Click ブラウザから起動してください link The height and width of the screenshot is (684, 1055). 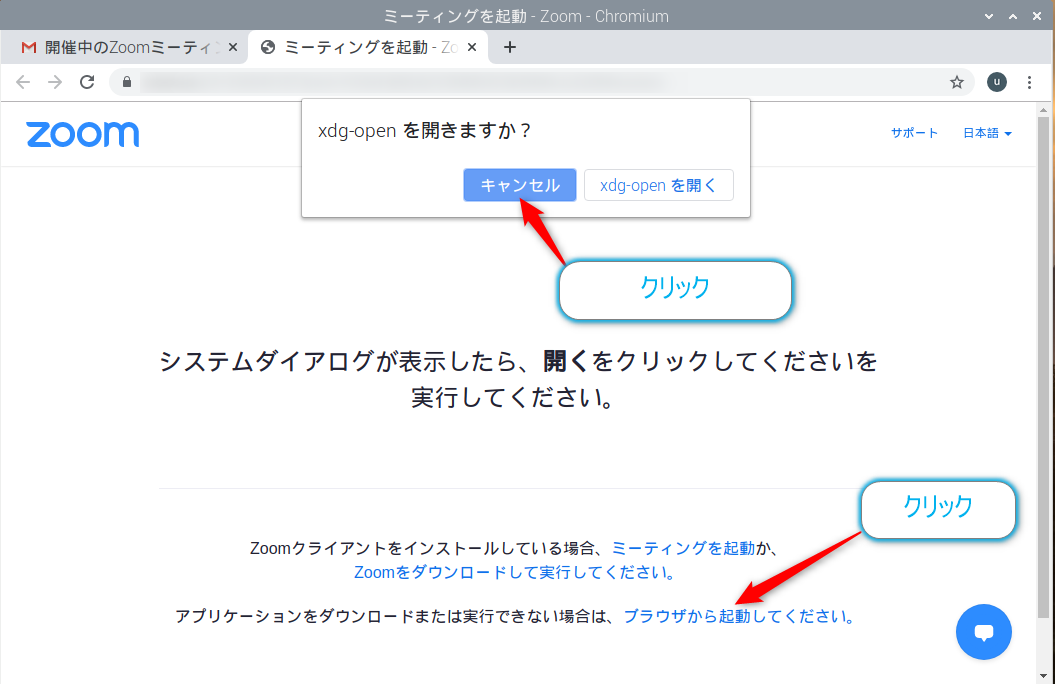tap(739, 616)
